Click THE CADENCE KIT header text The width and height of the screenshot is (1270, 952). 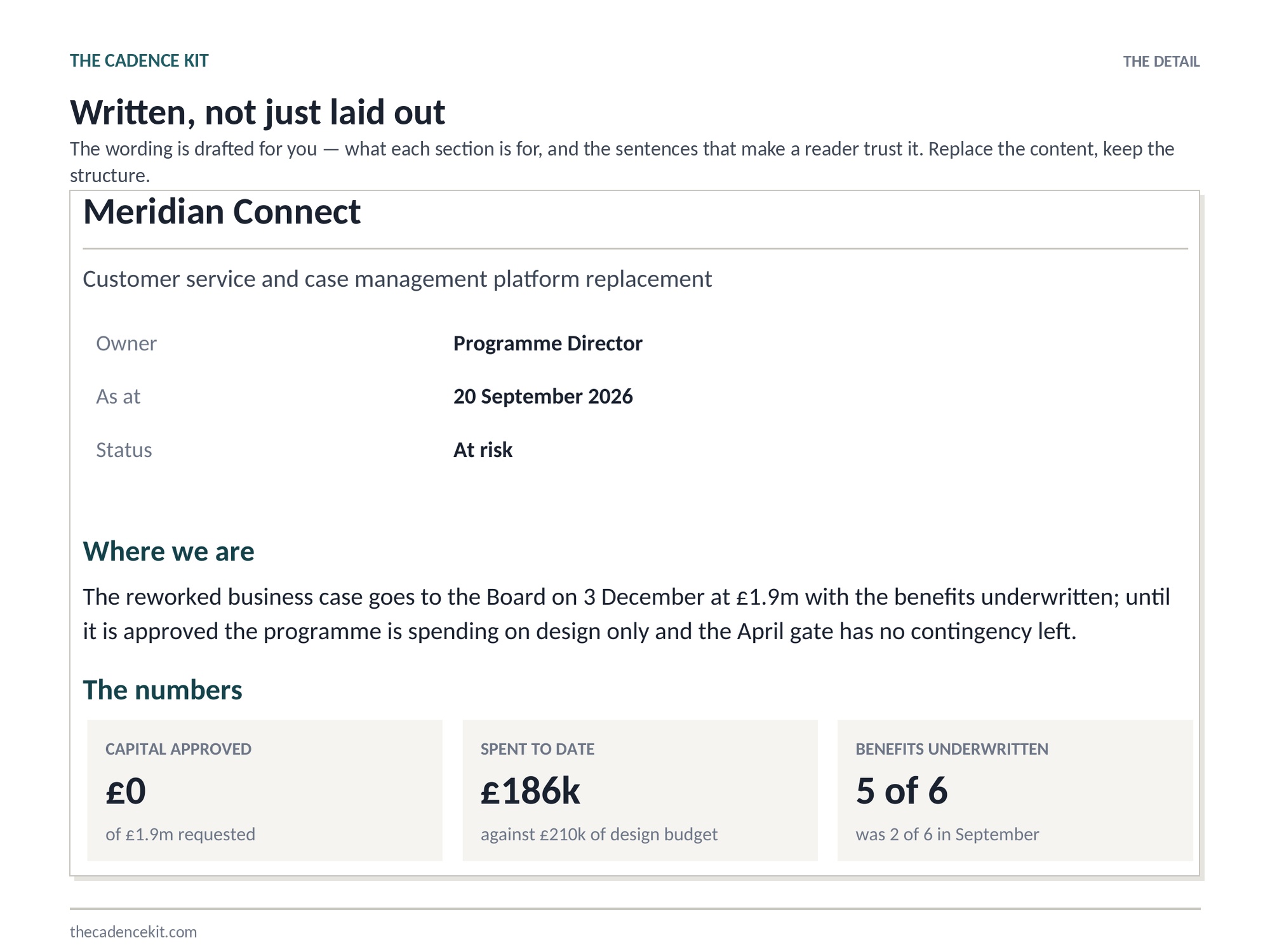139,61
